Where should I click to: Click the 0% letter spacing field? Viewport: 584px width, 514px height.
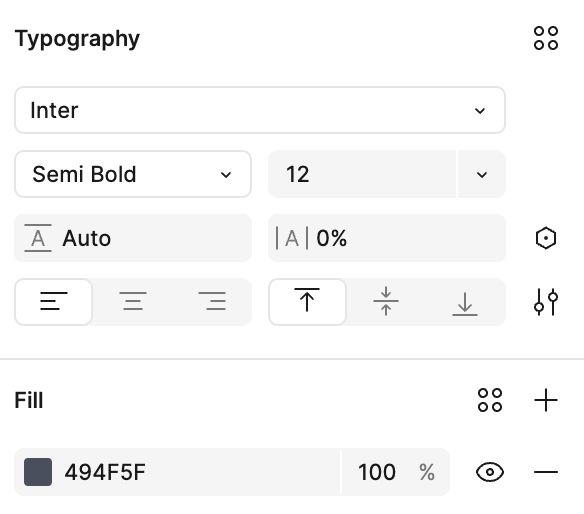click(x=387, y=238)
